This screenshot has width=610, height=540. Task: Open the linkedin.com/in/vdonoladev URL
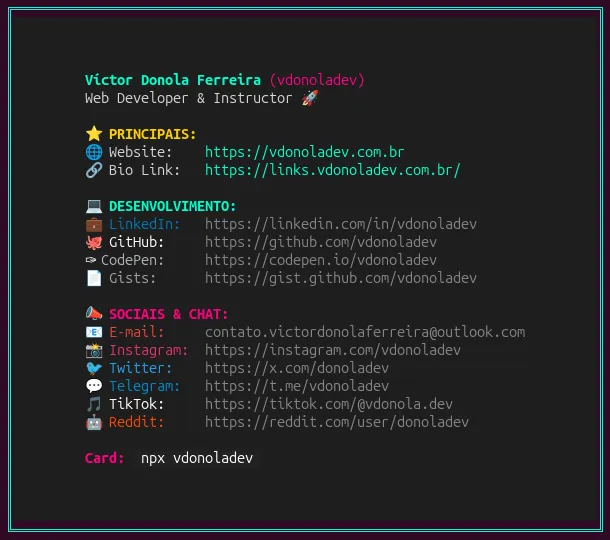(341, 224)
